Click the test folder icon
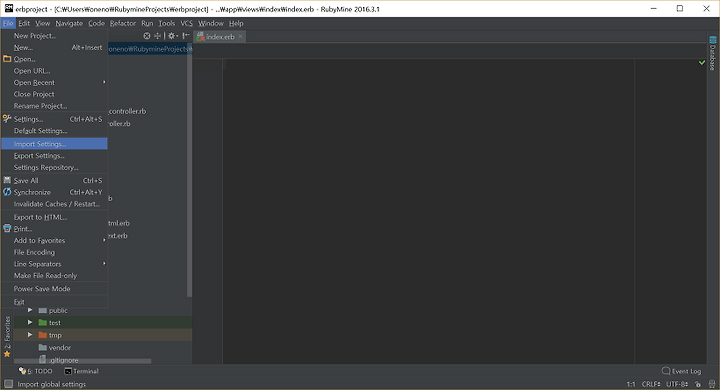Image resolution: width=720 pixels, height=390 pixels. [43, 322]
